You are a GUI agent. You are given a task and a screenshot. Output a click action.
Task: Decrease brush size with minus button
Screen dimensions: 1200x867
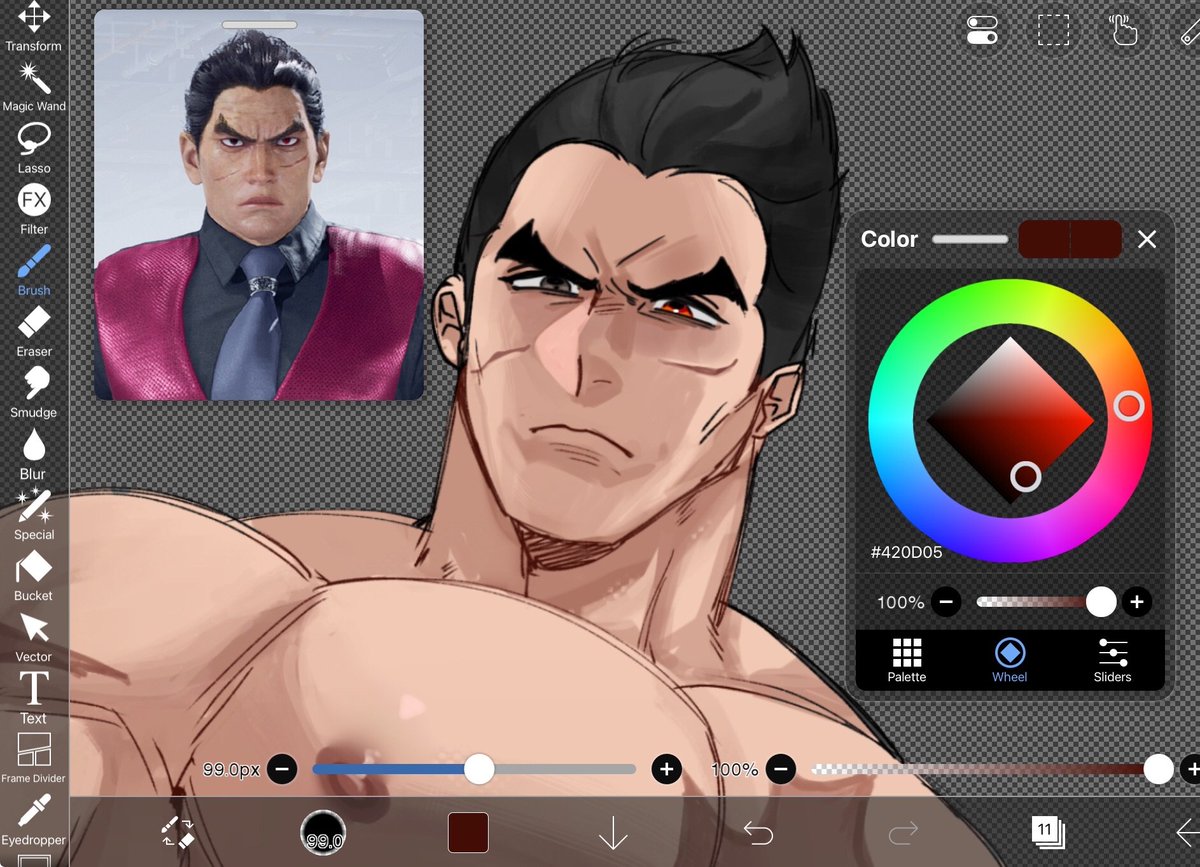pos(282,769)
